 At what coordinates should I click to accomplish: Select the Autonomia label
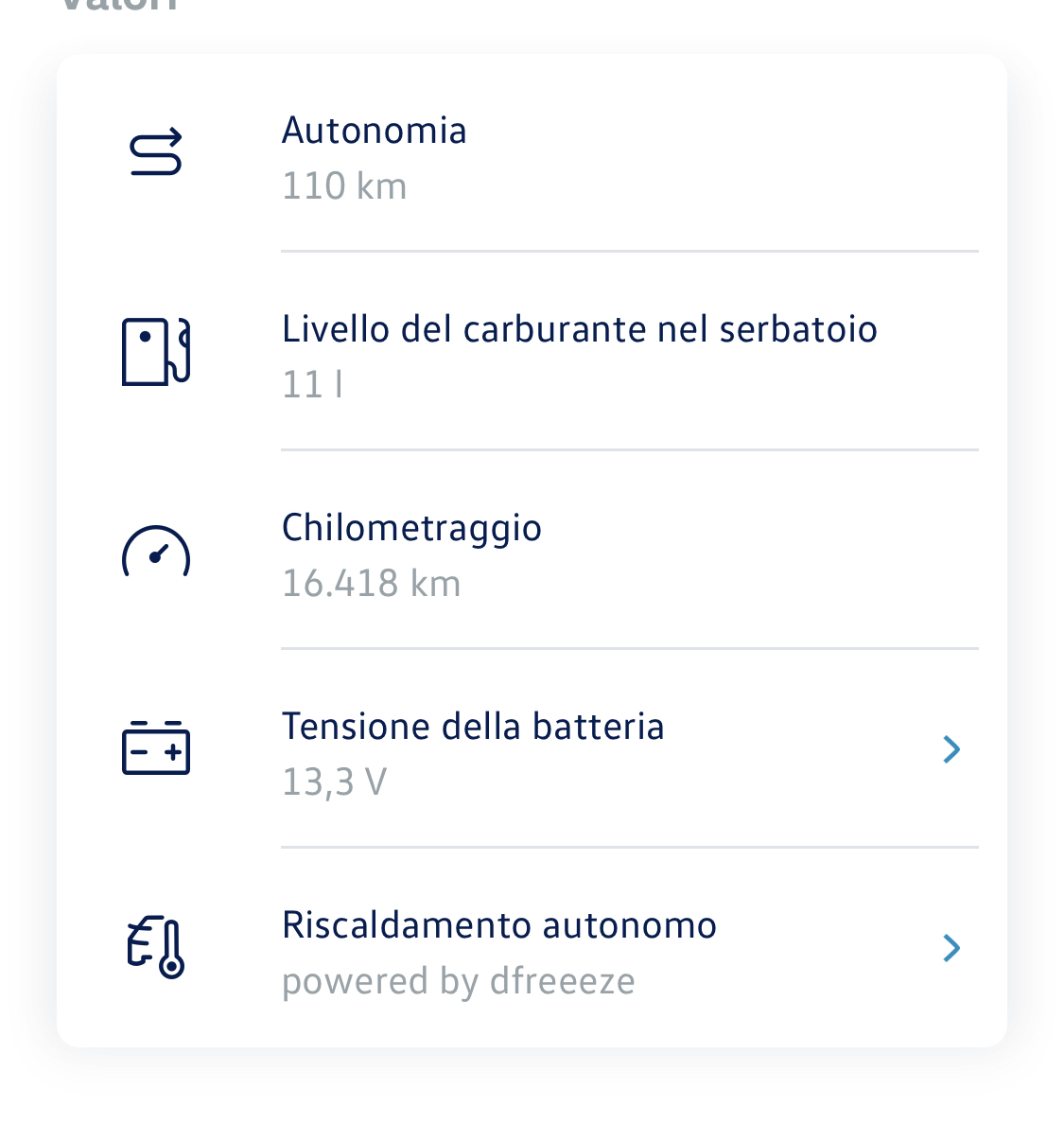374,131
